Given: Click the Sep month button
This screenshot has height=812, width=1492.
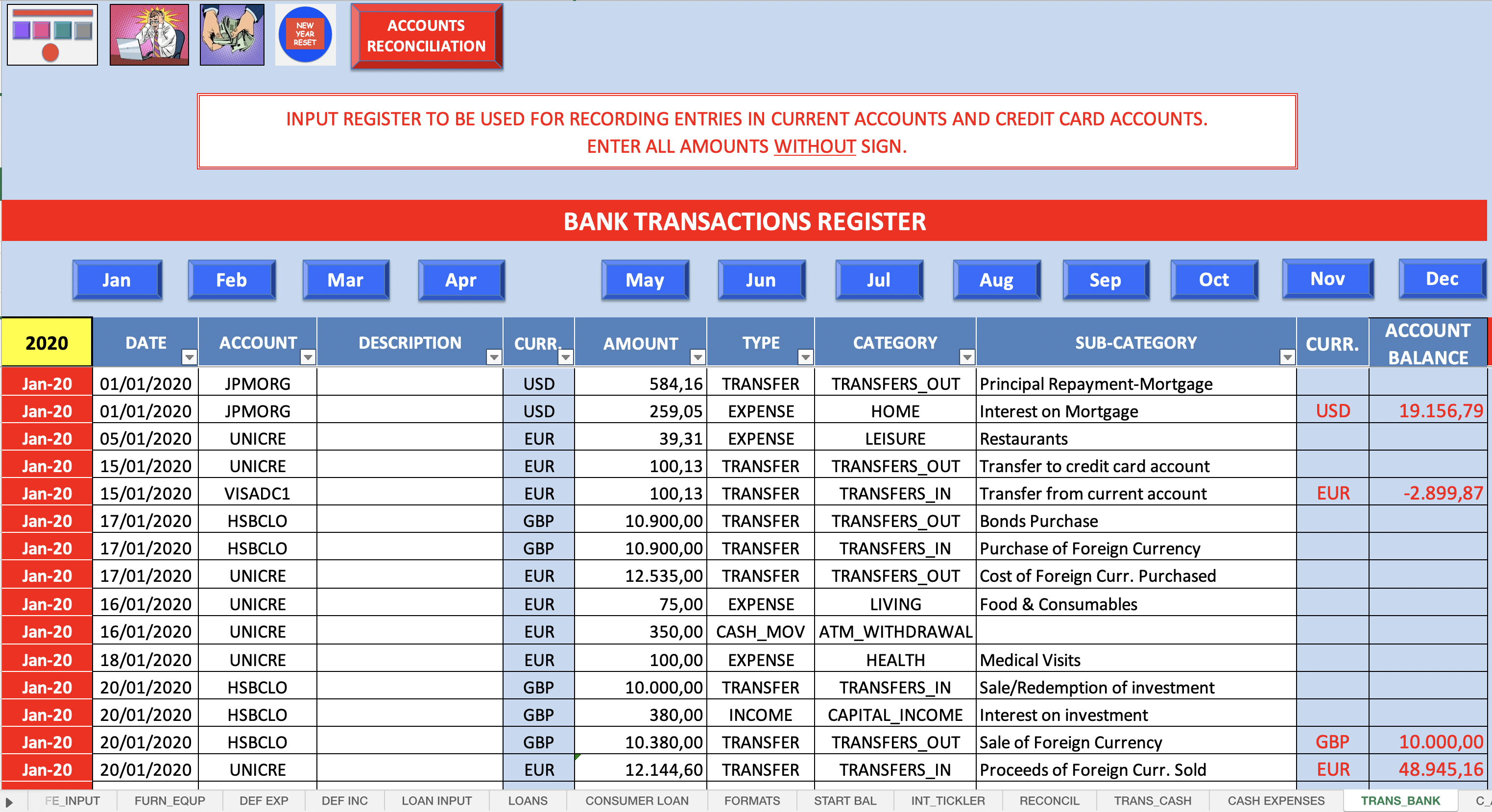Looking at the screenshot, I should point(1106,280).
